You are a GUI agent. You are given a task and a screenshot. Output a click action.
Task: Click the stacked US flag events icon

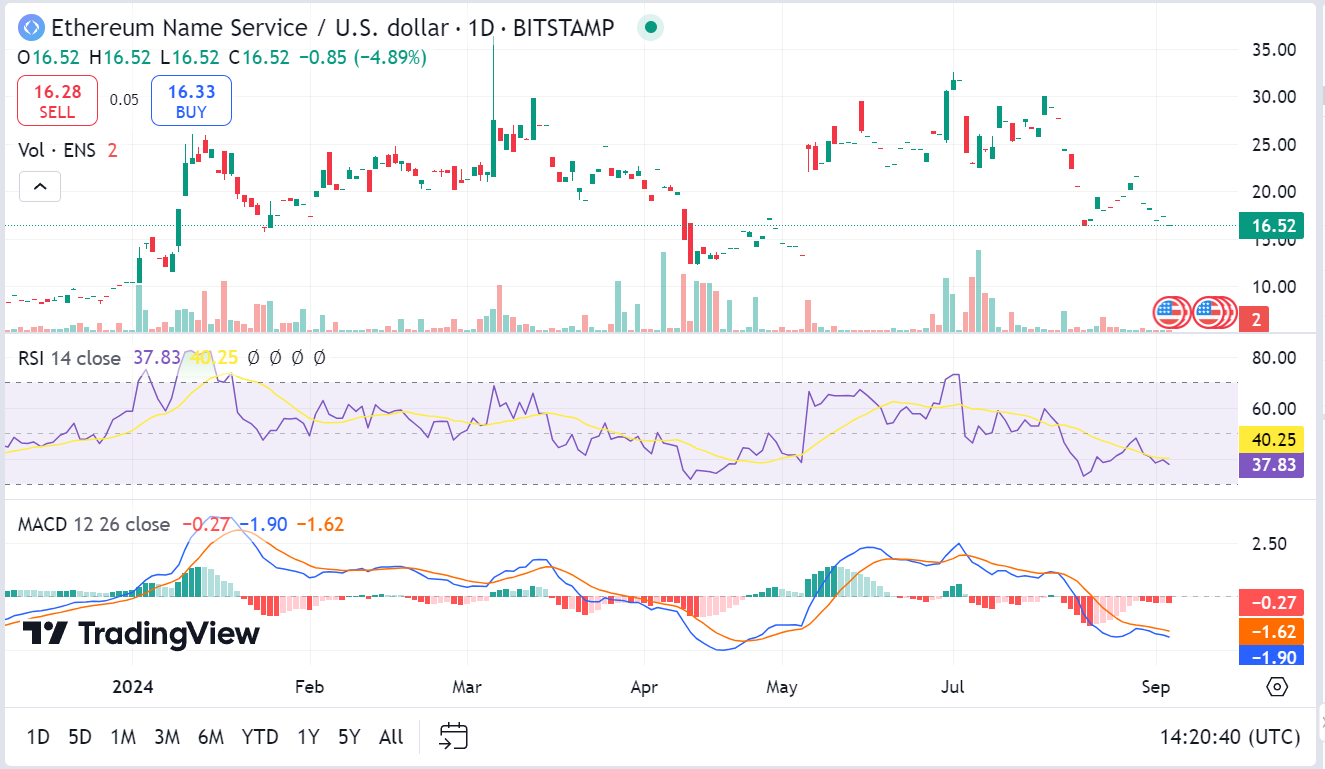[x=1210, y=312]
